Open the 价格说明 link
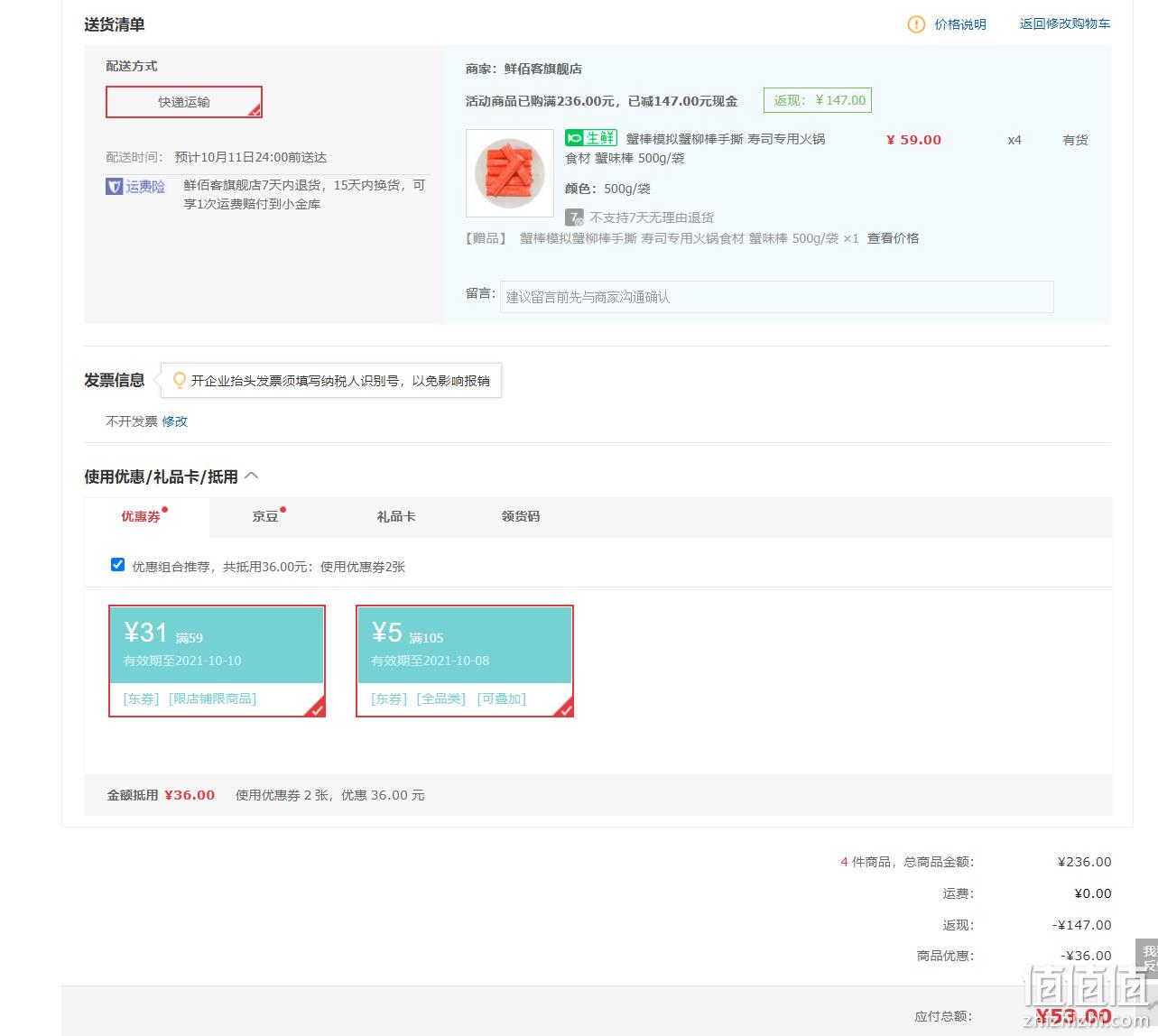The height and width of the screenshot is (1036, 1158). (x=960, y=24)
